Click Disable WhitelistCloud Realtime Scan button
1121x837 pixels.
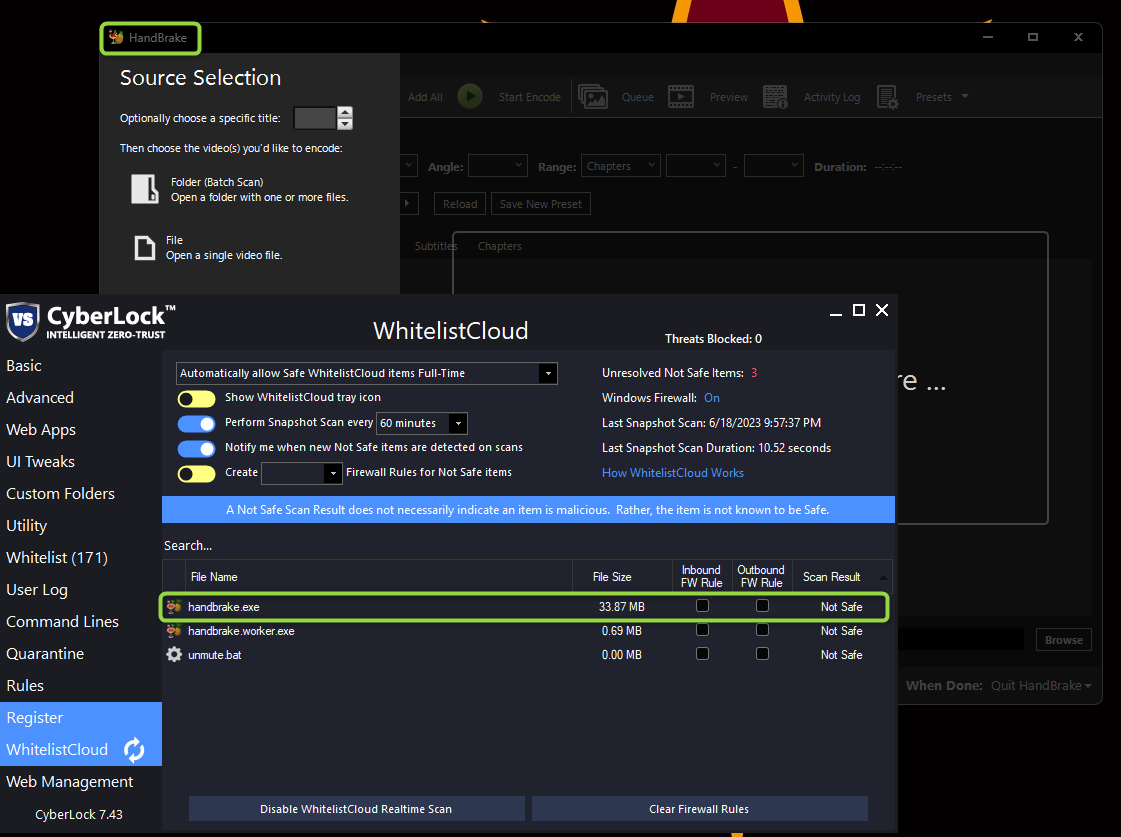356,809
